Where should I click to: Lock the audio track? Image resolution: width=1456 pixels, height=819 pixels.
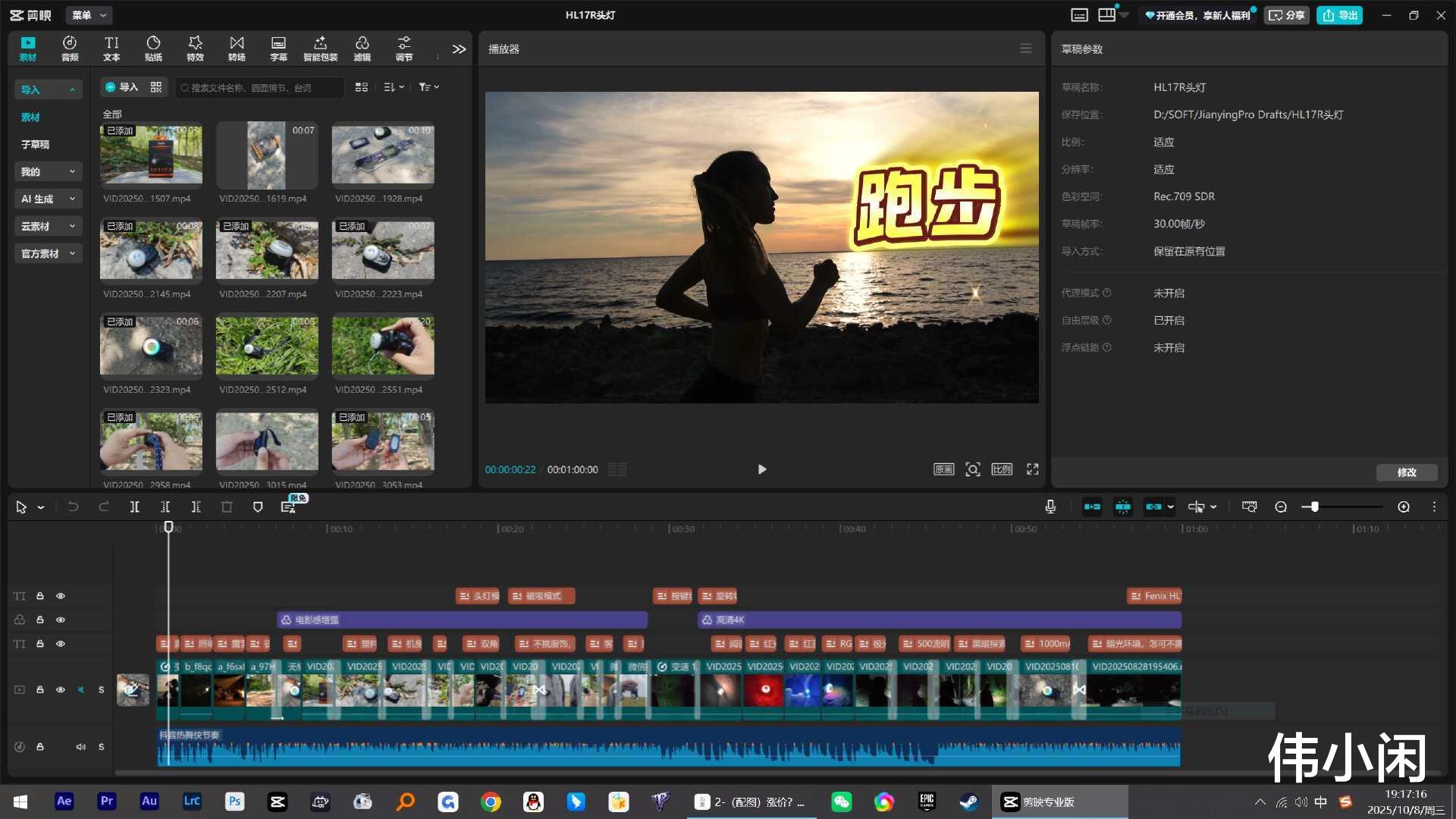click(x=40, y=747)
